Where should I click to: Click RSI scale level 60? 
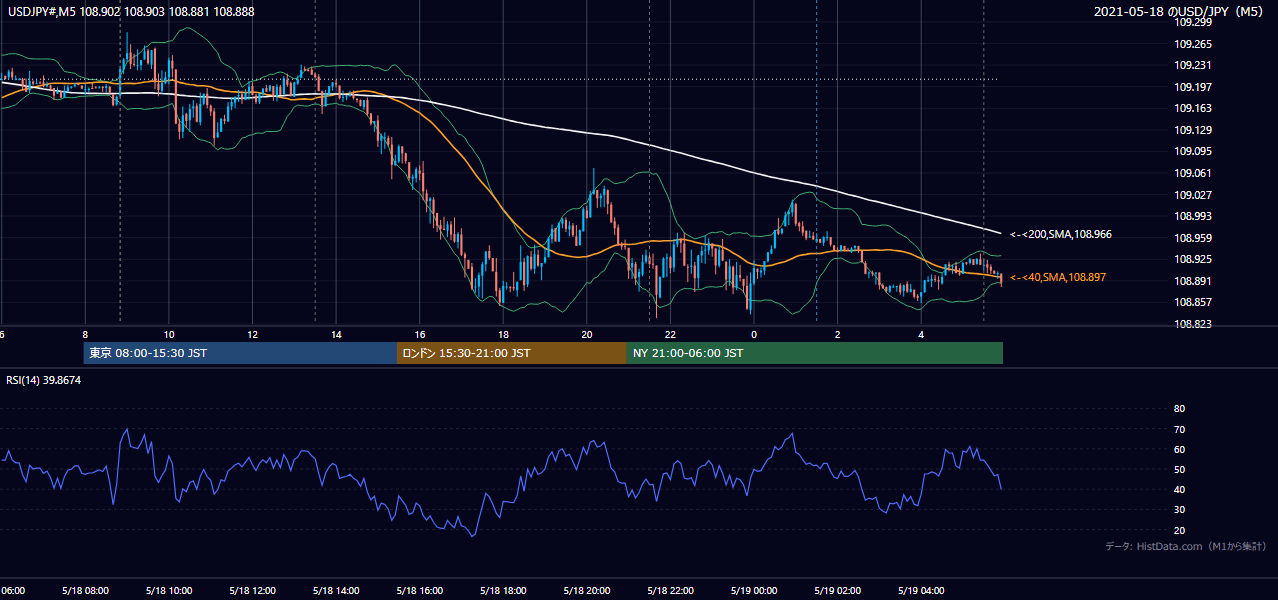(x=1179, y=449)
